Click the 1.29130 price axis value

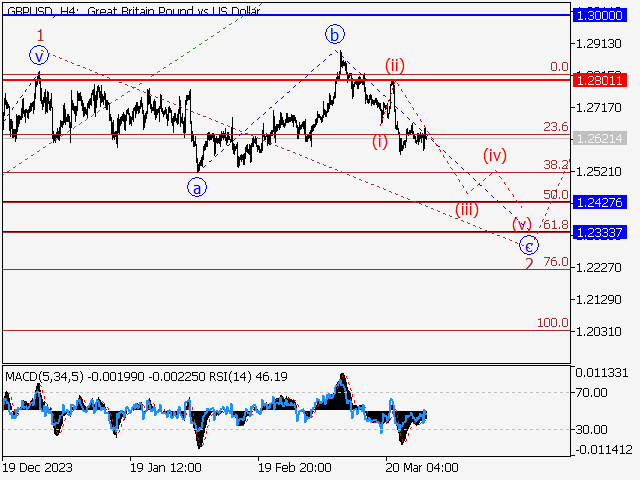(x=598, y=43)
